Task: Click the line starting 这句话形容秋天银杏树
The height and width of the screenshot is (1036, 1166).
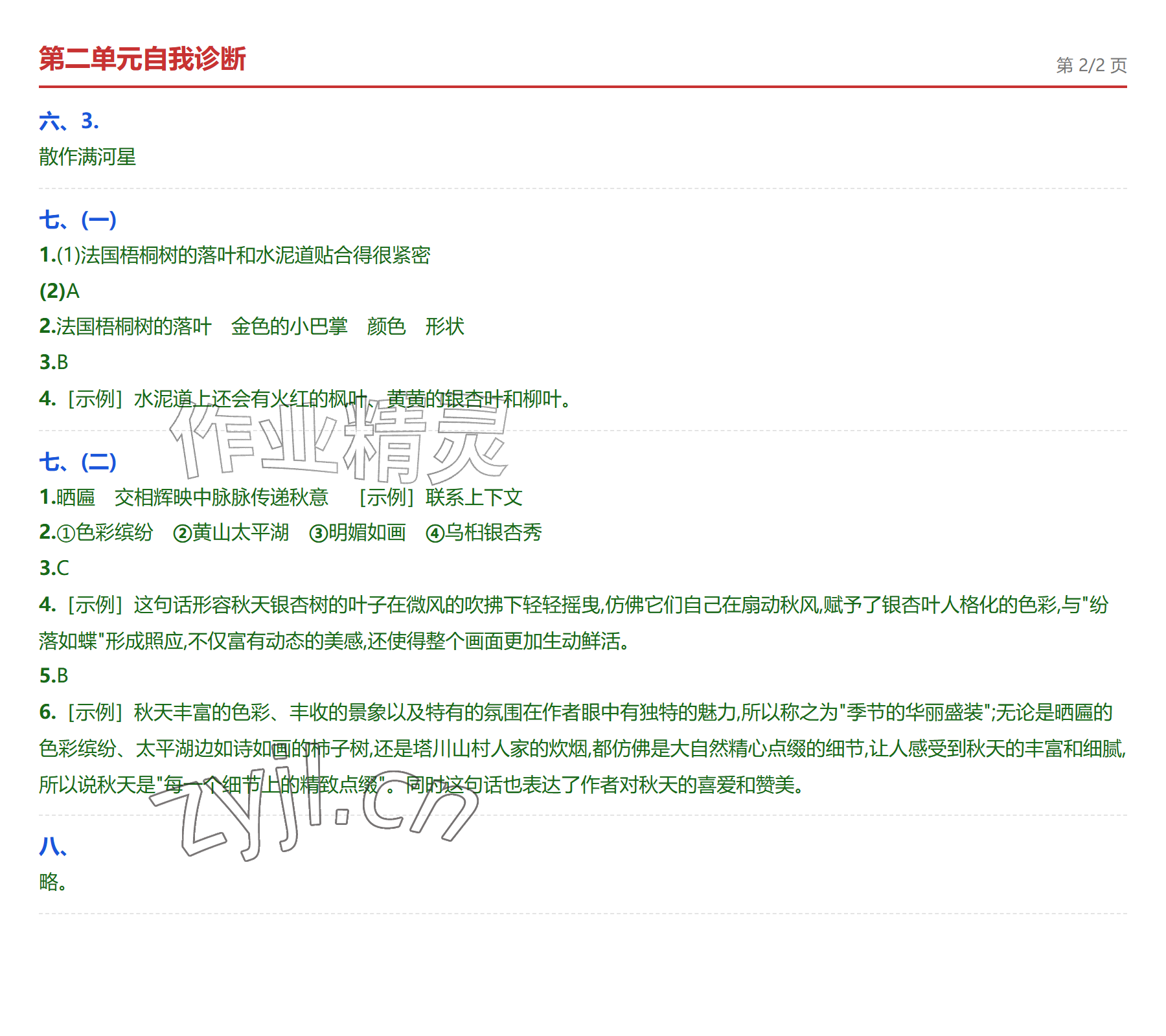Action: [x=574, y=605]
